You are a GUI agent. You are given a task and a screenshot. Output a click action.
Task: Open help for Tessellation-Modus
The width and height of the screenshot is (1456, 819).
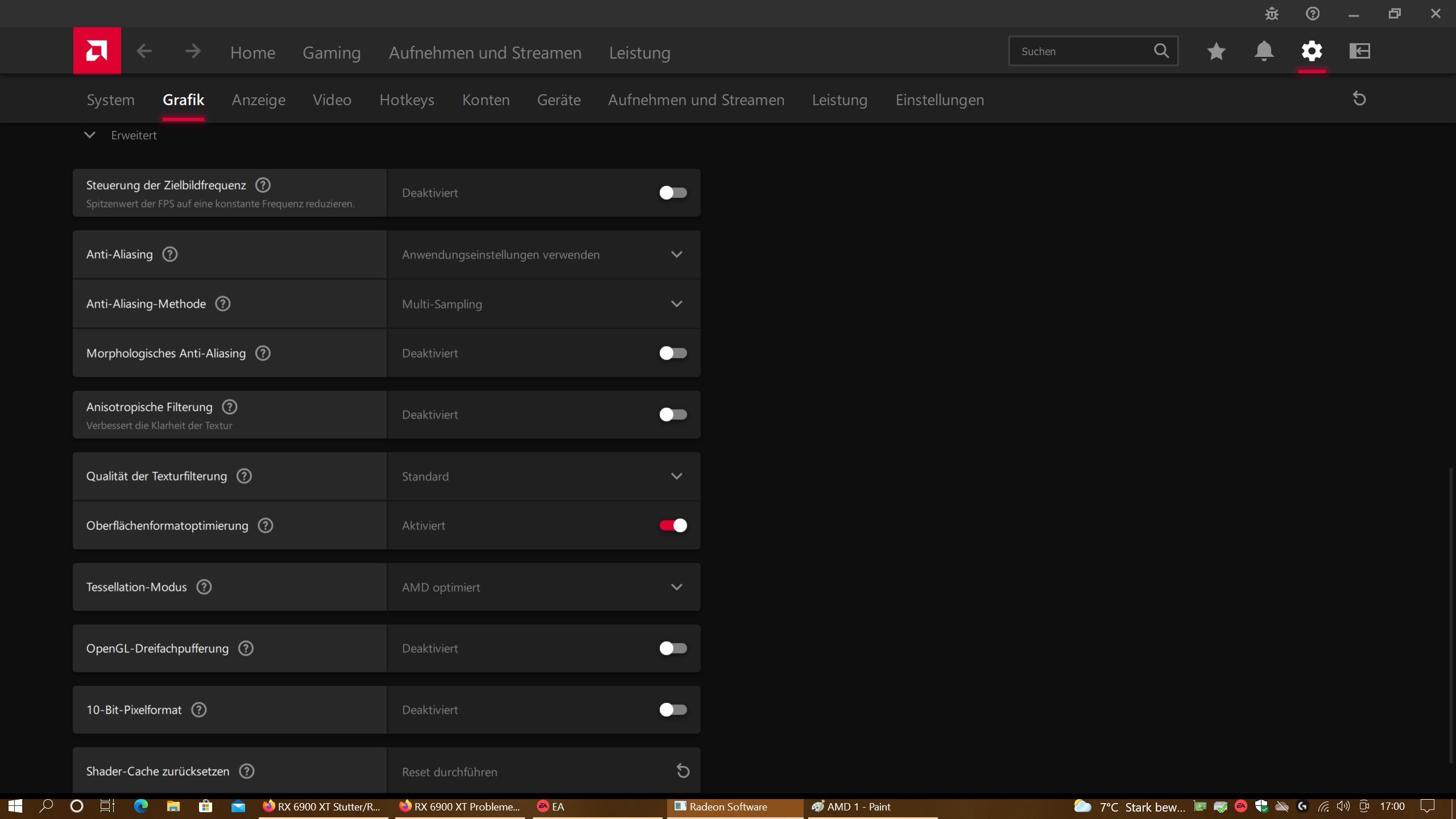pyautogui.click(x=204, y=587)
